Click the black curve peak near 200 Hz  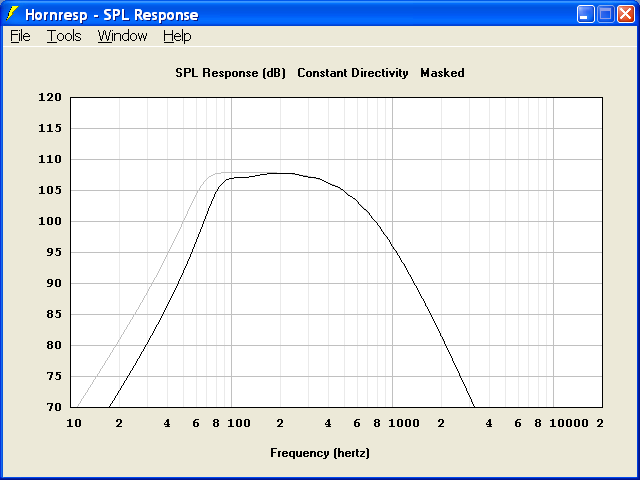tap(280, 173)
